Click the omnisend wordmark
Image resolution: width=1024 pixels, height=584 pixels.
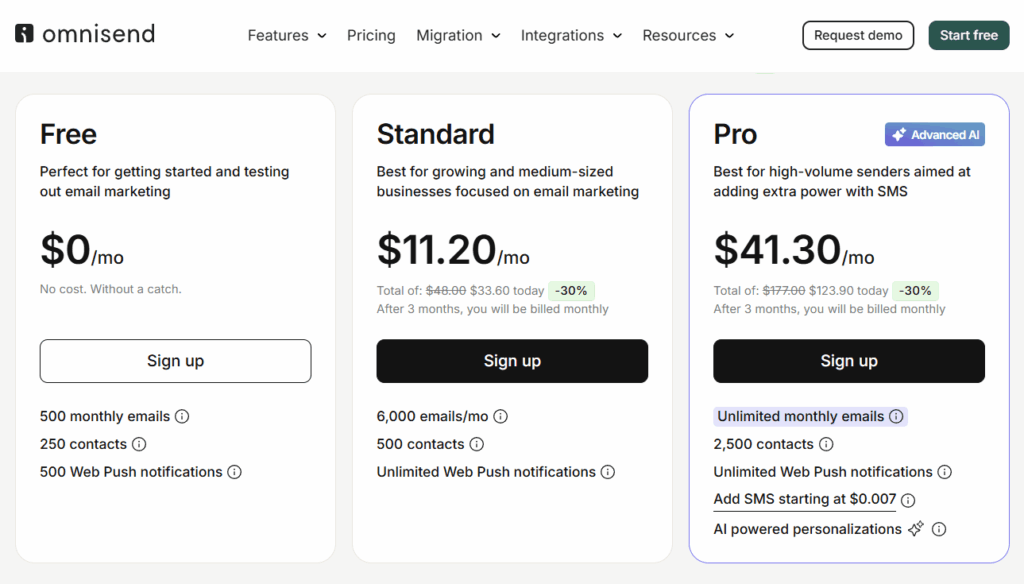(x=99, y=34)
